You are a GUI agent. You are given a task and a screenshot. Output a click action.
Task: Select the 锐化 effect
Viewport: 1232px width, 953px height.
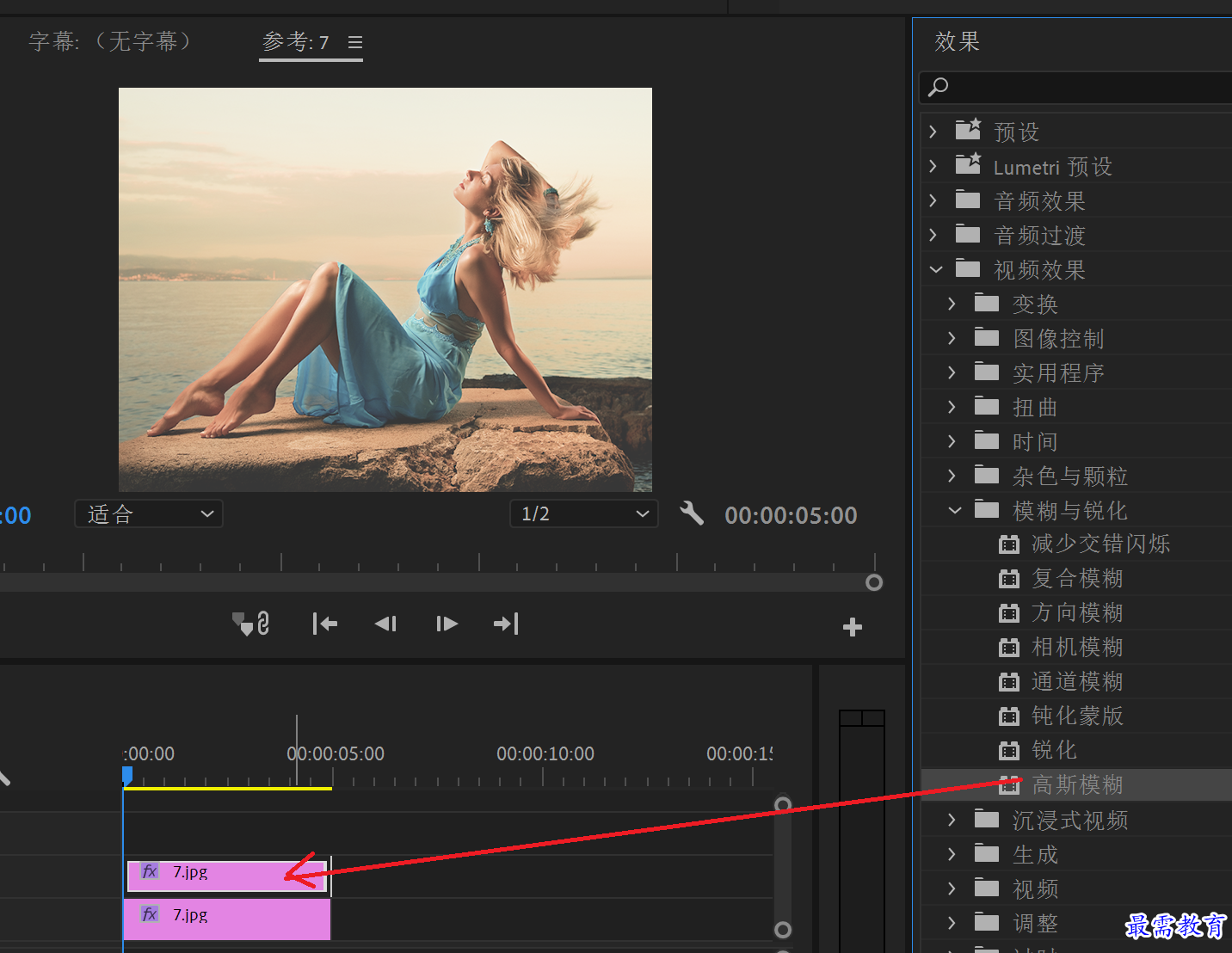point(1054,750)
